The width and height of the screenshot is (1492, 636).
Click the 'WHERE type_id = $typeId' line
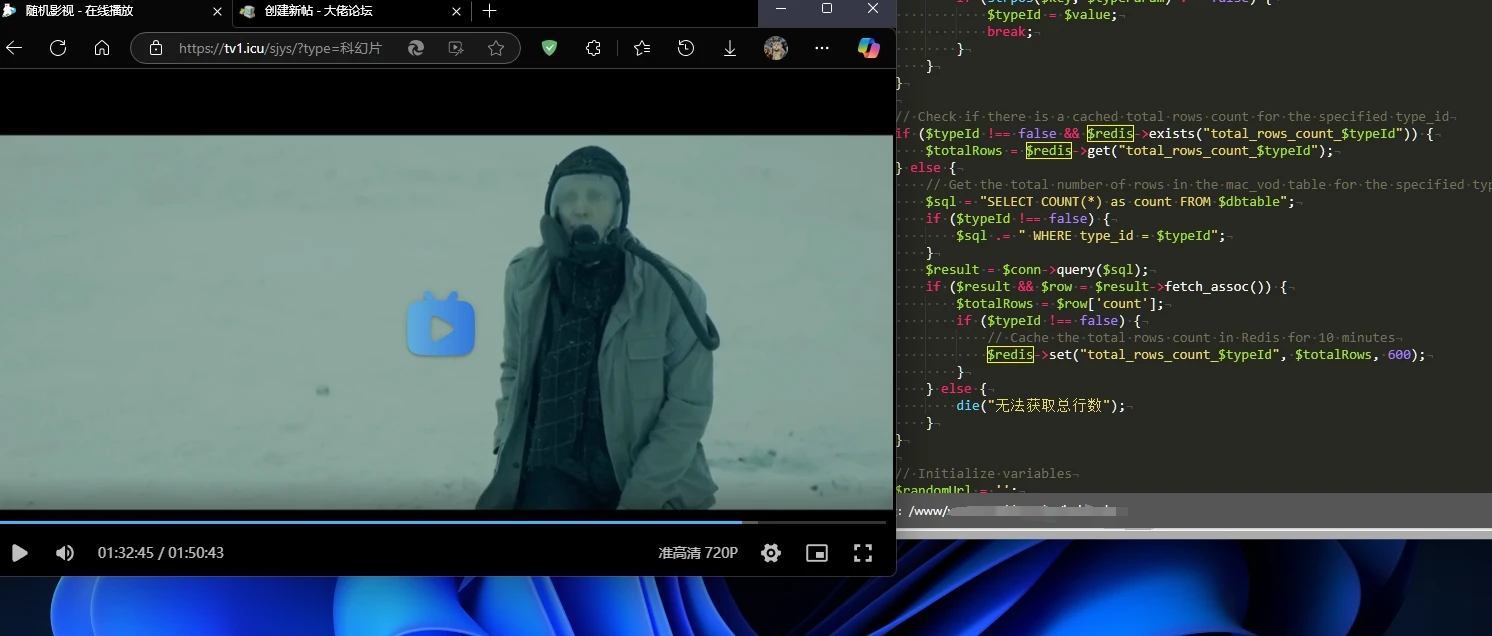tap(1091, 235)
